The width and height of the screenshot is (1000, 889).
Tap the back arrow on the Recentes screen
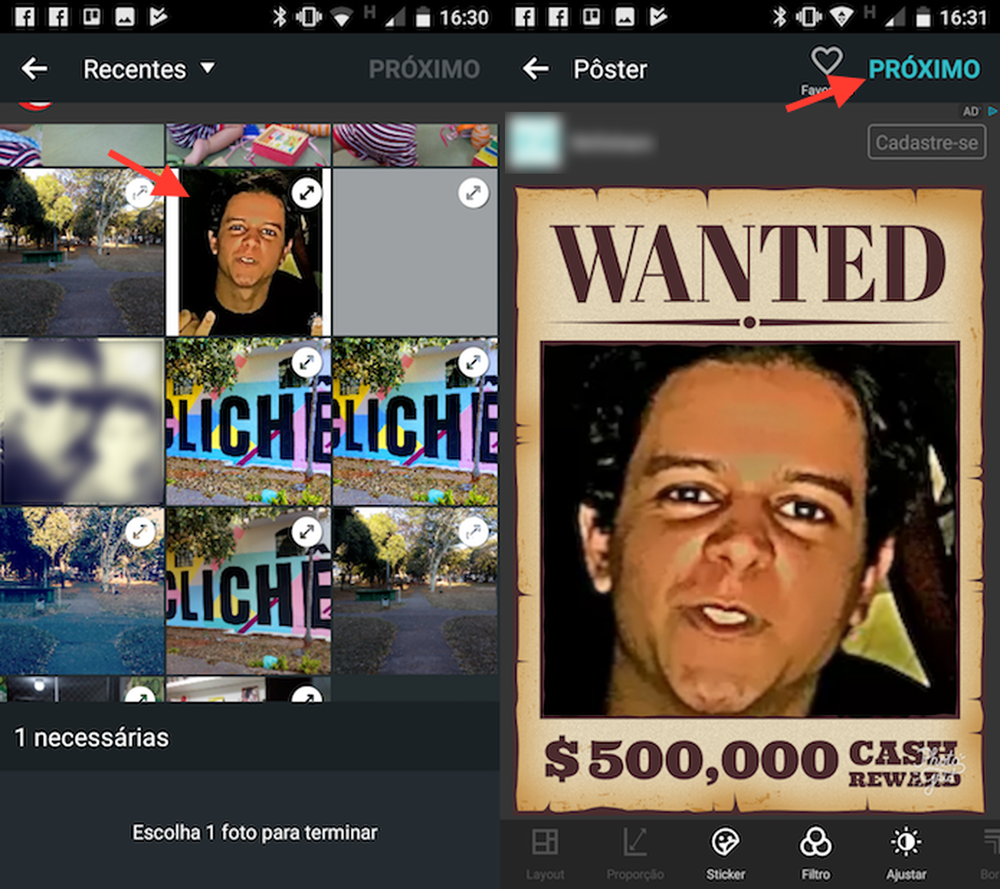coord(36,69)
